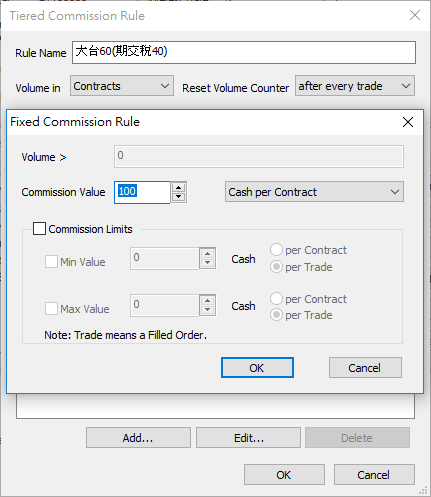The height and width of the screenshot is (497, 431).
Task: Open the Cash per Contract dropdown
Action: (x=314, y=192)
